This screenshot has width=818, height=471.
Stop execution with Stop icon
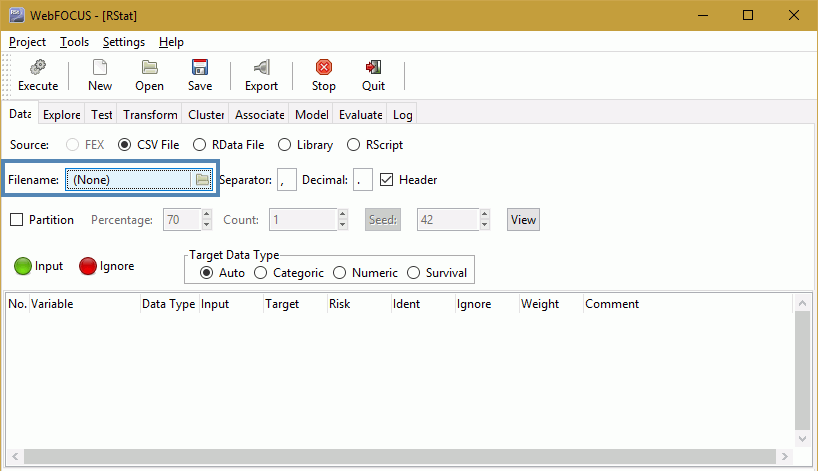tap(323, 76)
